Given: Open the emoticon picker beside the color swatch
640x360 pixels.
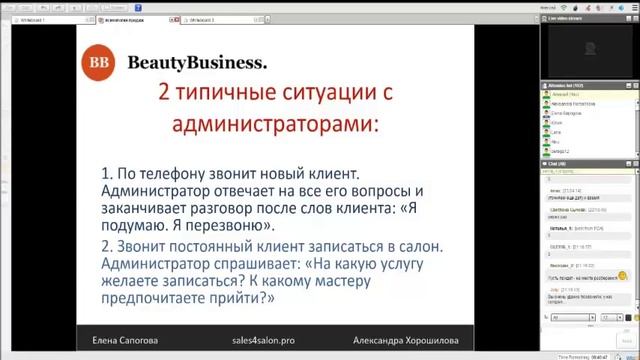Looking at the screenshot, I should pos(636,317).
